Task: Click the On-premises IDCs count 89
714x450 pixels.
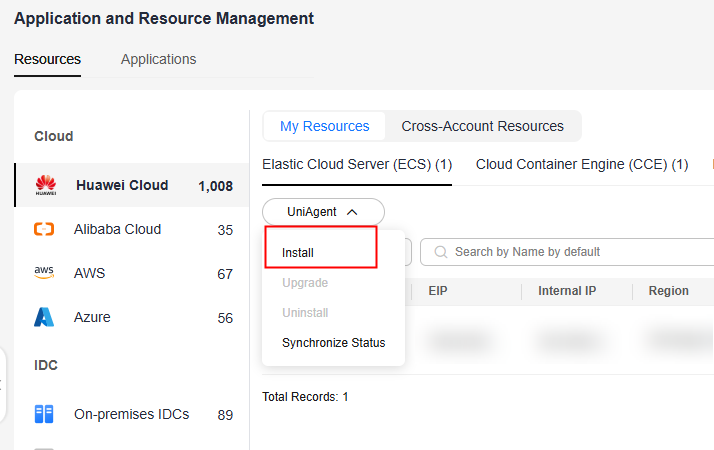Action: [x=225, y=415]
